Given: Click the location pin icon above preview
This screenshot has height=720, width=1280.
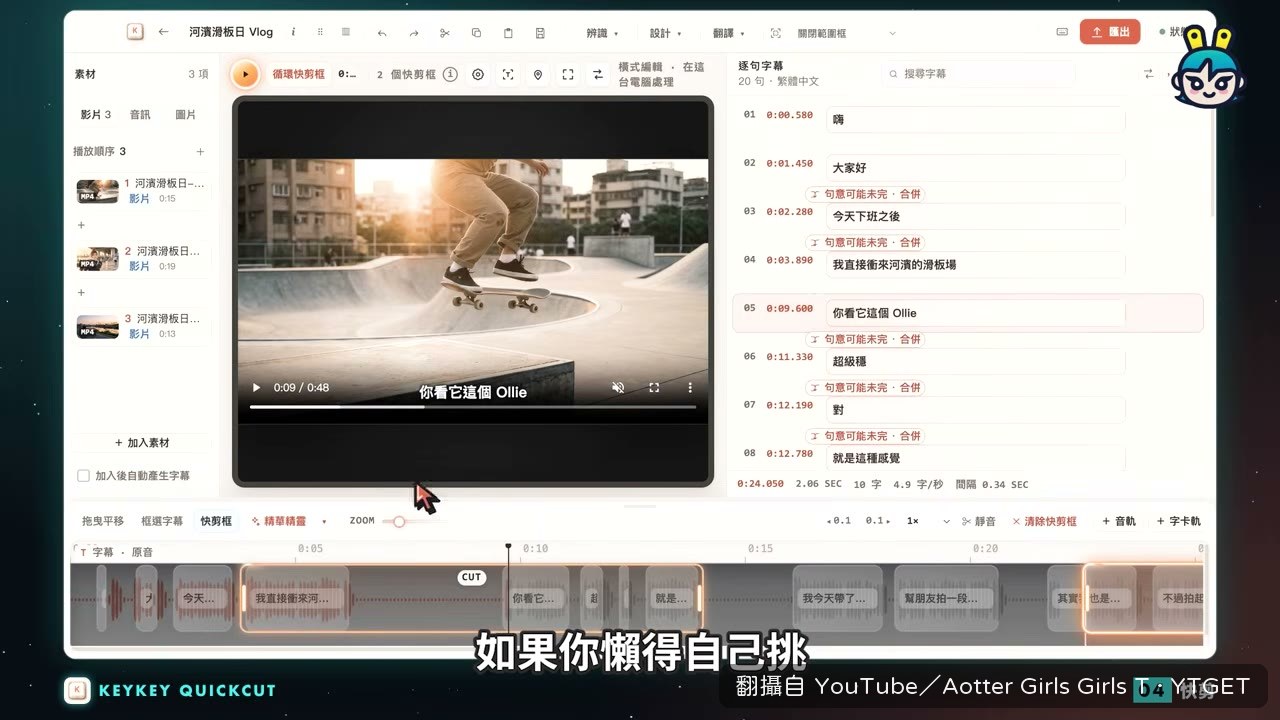Looking at the screenshot, I should 538,74.
